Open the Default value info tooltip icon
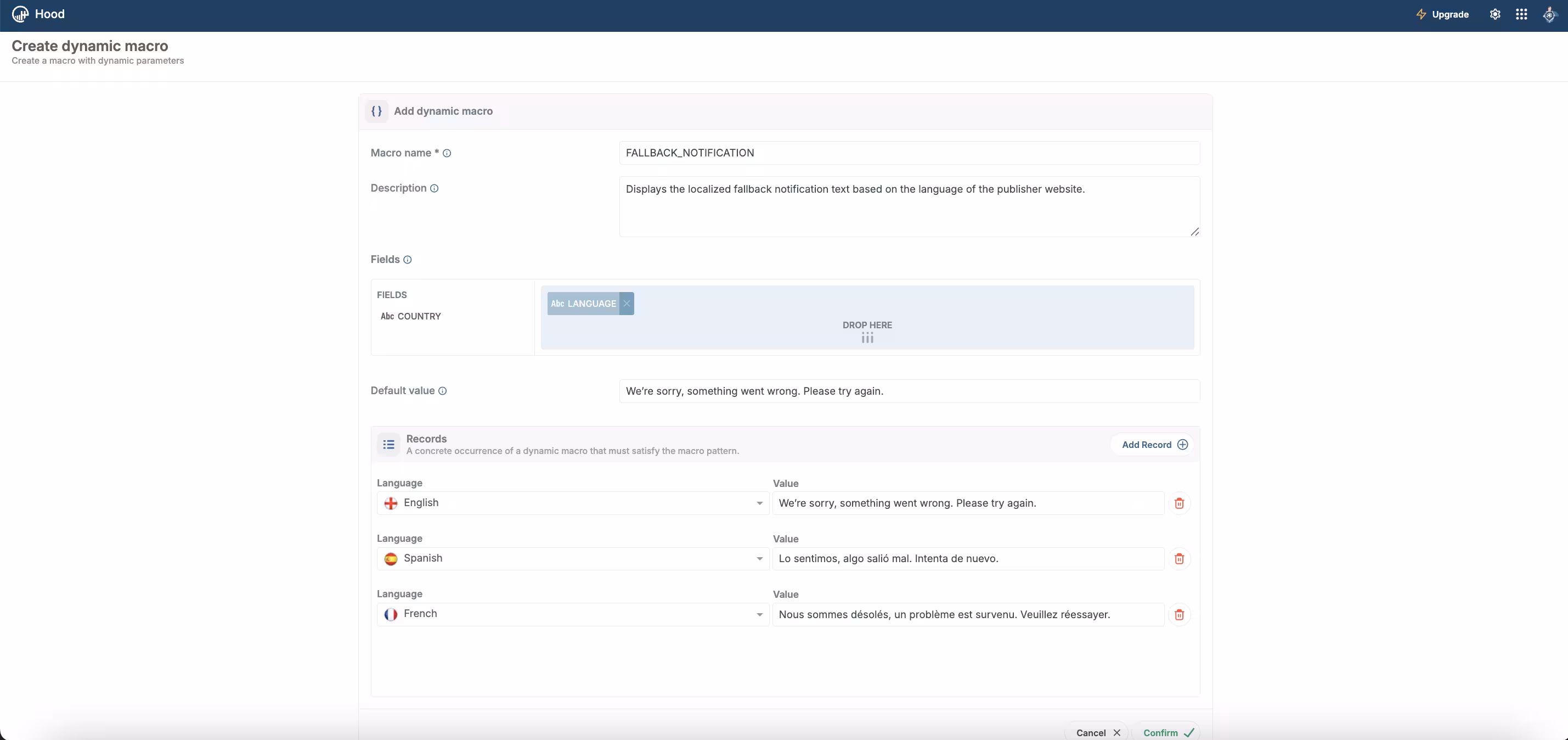Image resolution: width=1568 pixels, height=740 pixels. 443,391
